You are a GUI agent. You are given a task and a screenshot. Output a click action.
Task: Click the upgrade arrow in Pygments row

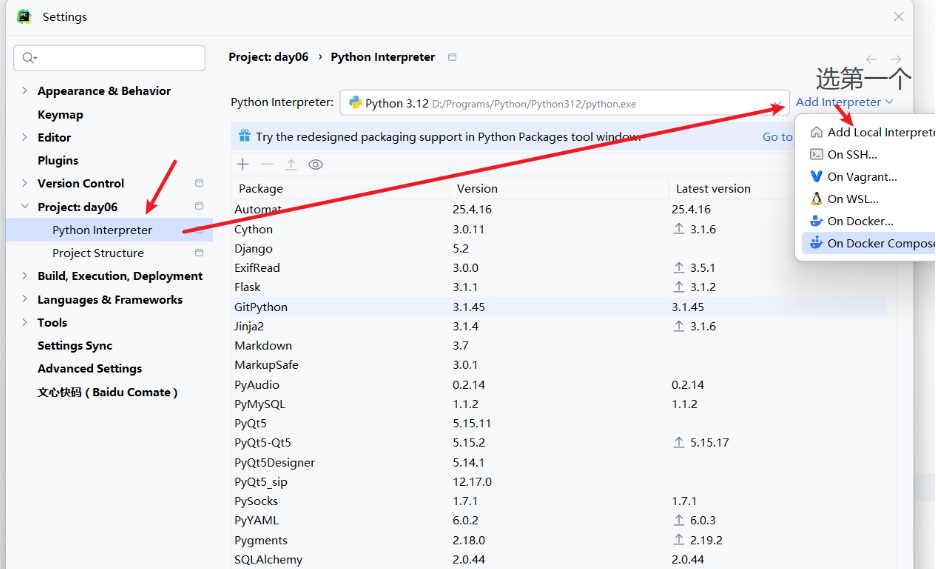click(679, 540)
